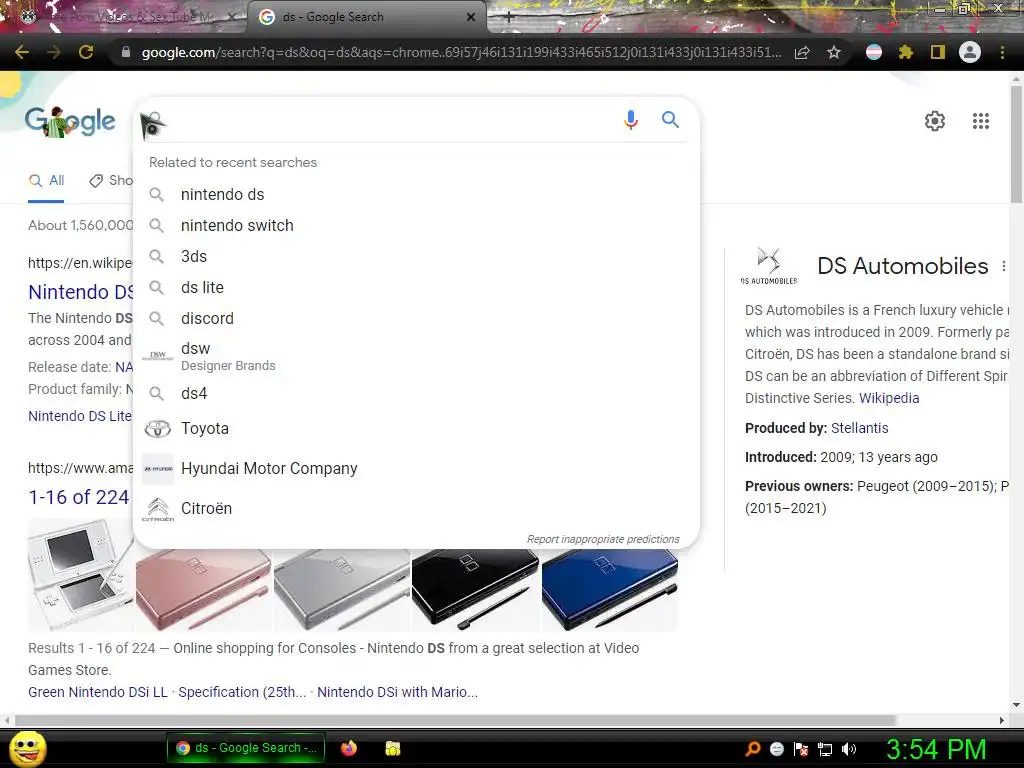Image resolution: width=1024 pixels, height=768 pixels.
Task: Open the blue Nintendo DS Lite thumbnail
Action: click(x=609, y=590)
